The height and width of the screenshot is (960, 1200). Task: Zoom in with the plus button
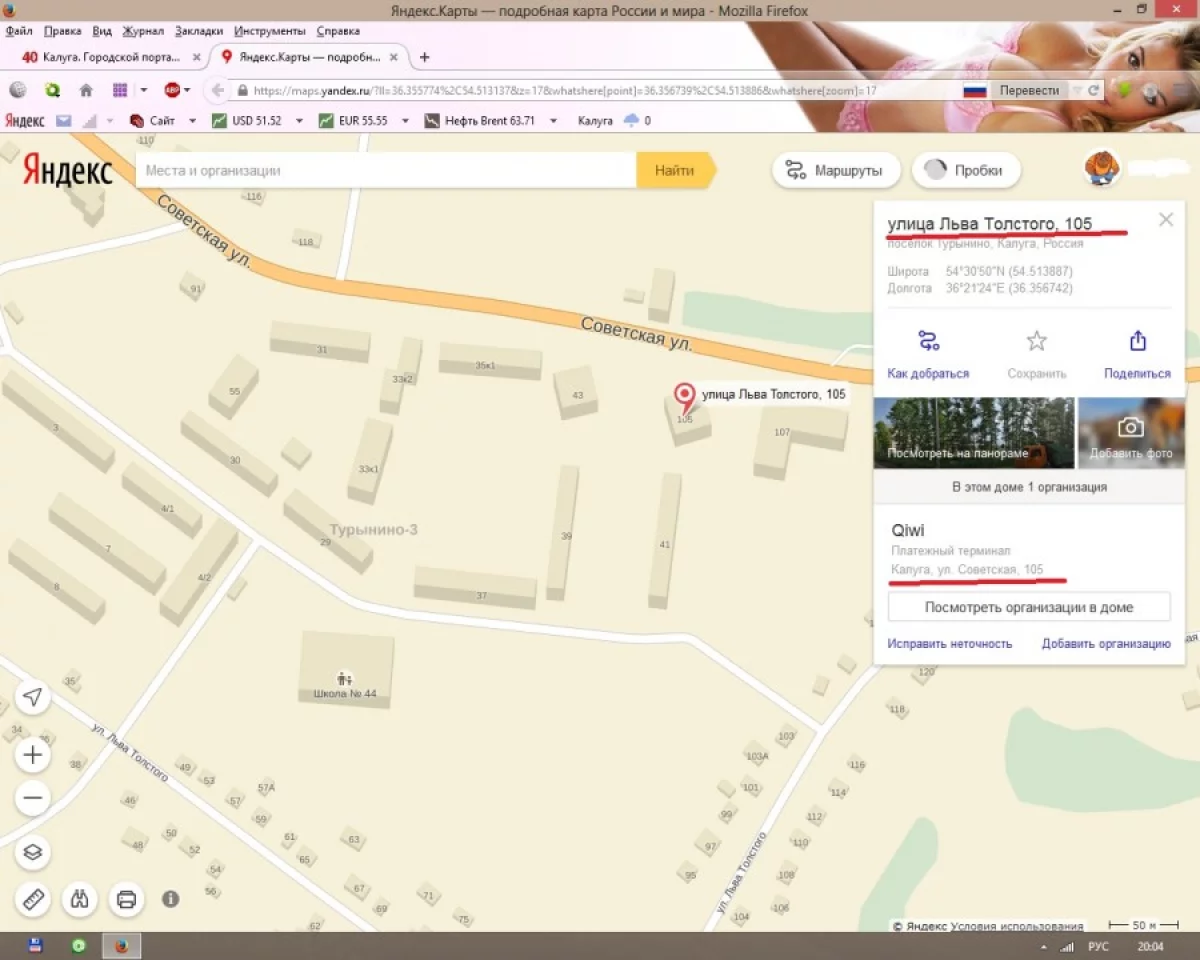coord(33,754)
